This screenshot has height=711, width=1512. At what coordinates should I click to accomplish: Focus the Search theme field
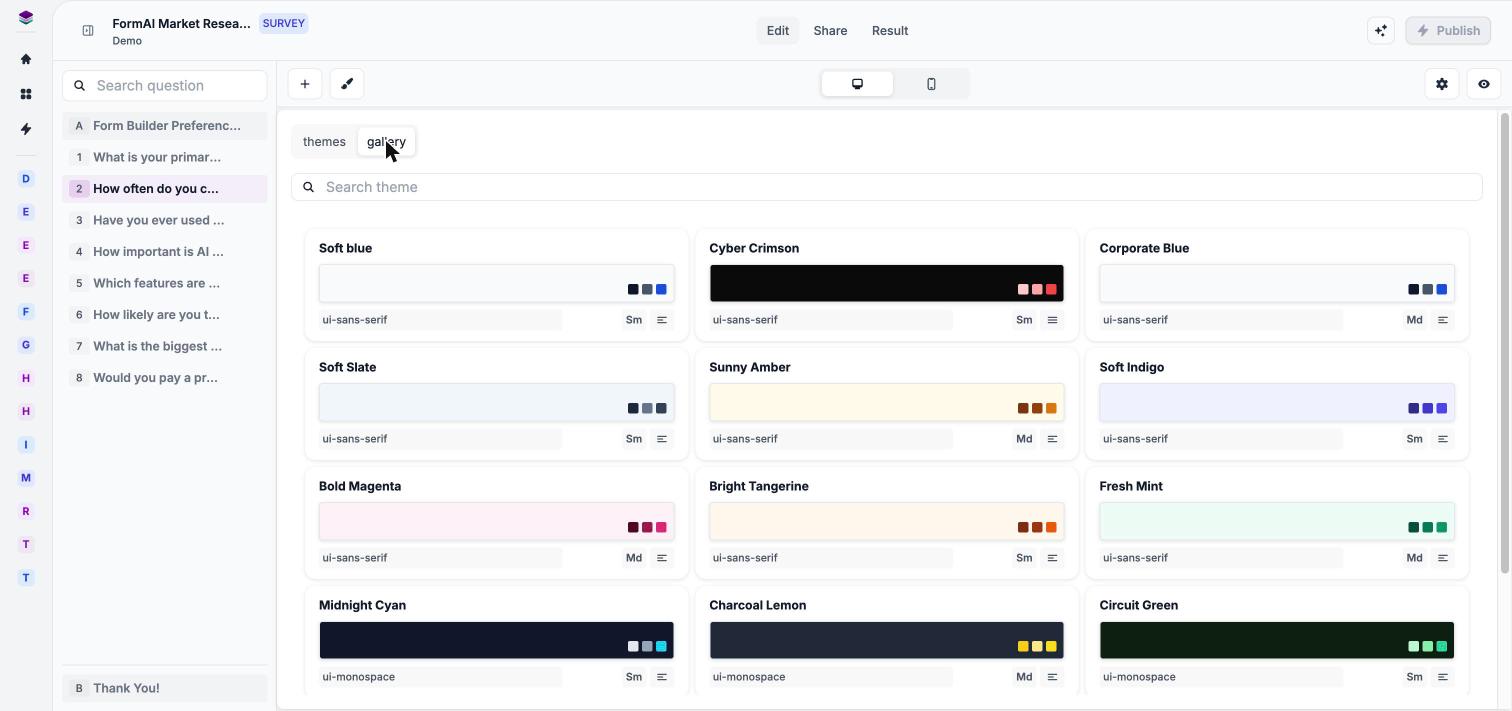coord(887,187)
